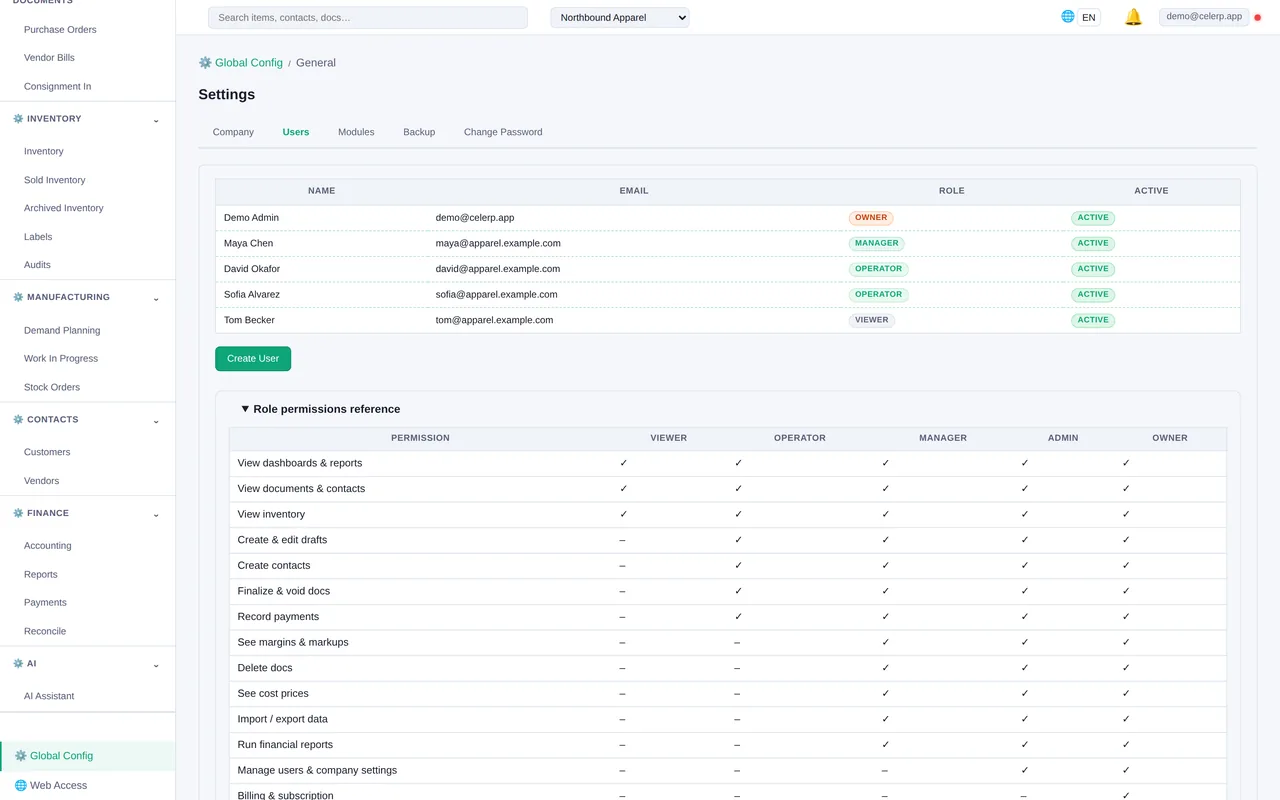Image resolution: width=1280 pixels, height=800 pixels.
Task: Collapse the Role permissions reference panel
Action: pyautogui.click(x=320, y=409)
